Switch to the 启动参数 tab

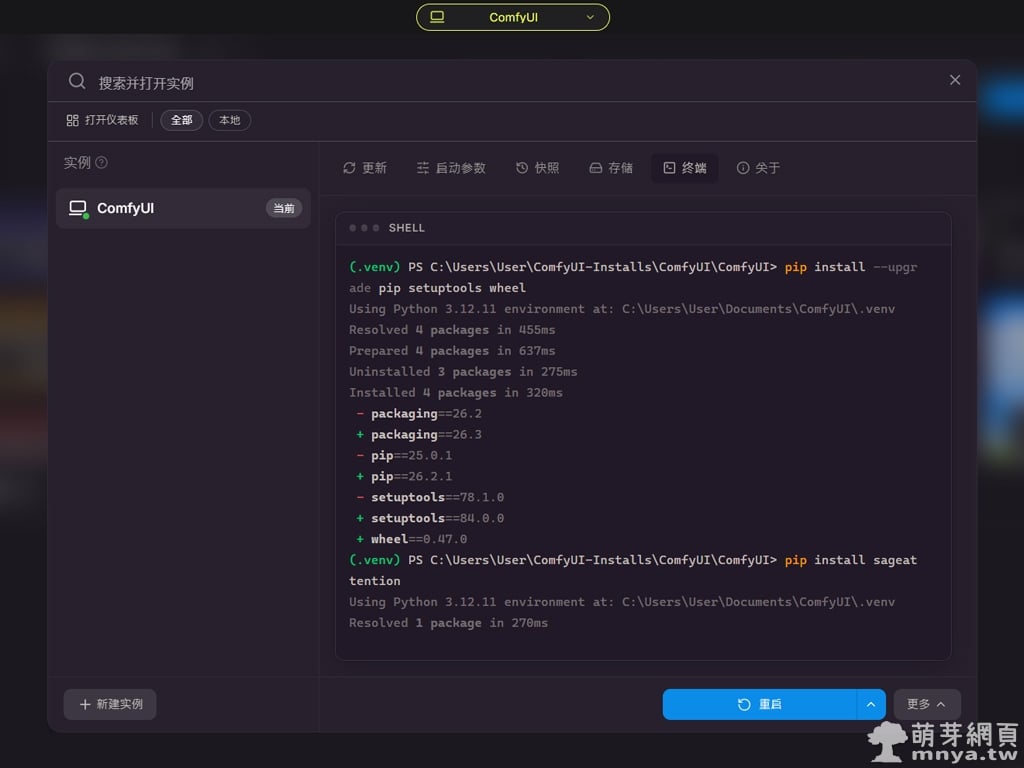point(451,168)
